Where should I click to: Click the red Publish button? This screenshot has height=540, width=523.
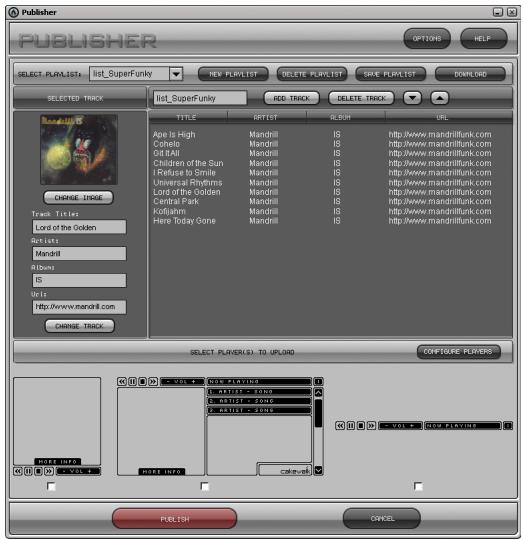click(x=175, y=518)
